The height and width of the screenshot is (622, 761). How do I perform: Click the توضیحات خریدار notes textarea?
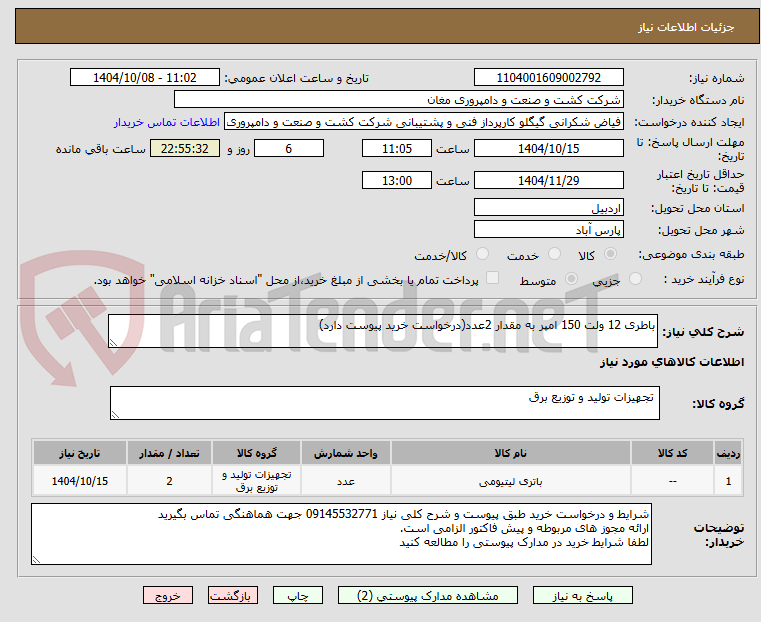pyautogui.click(x=341, y=534)
